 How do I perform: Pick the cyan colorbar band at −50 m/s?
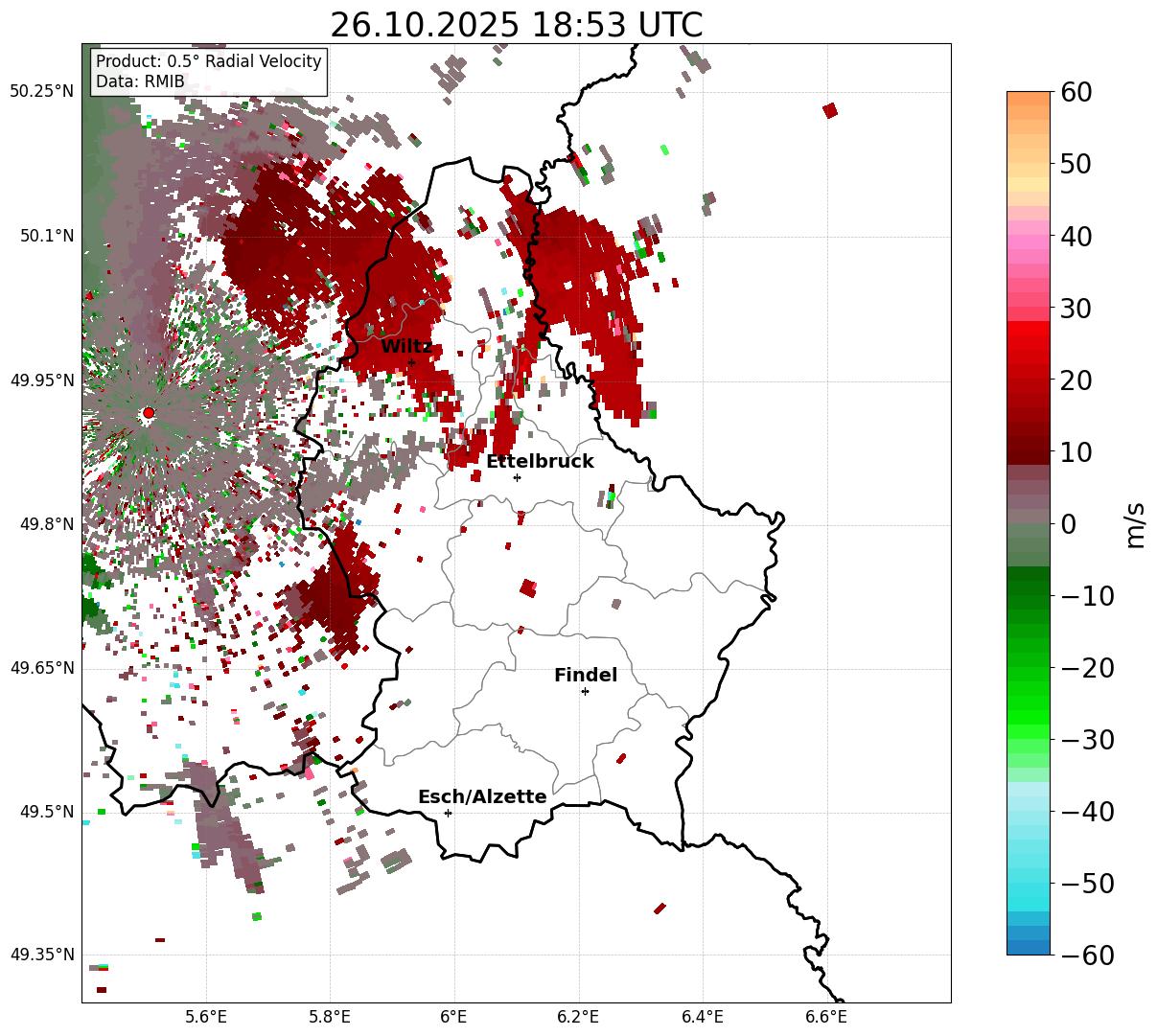coord(1029,888)
